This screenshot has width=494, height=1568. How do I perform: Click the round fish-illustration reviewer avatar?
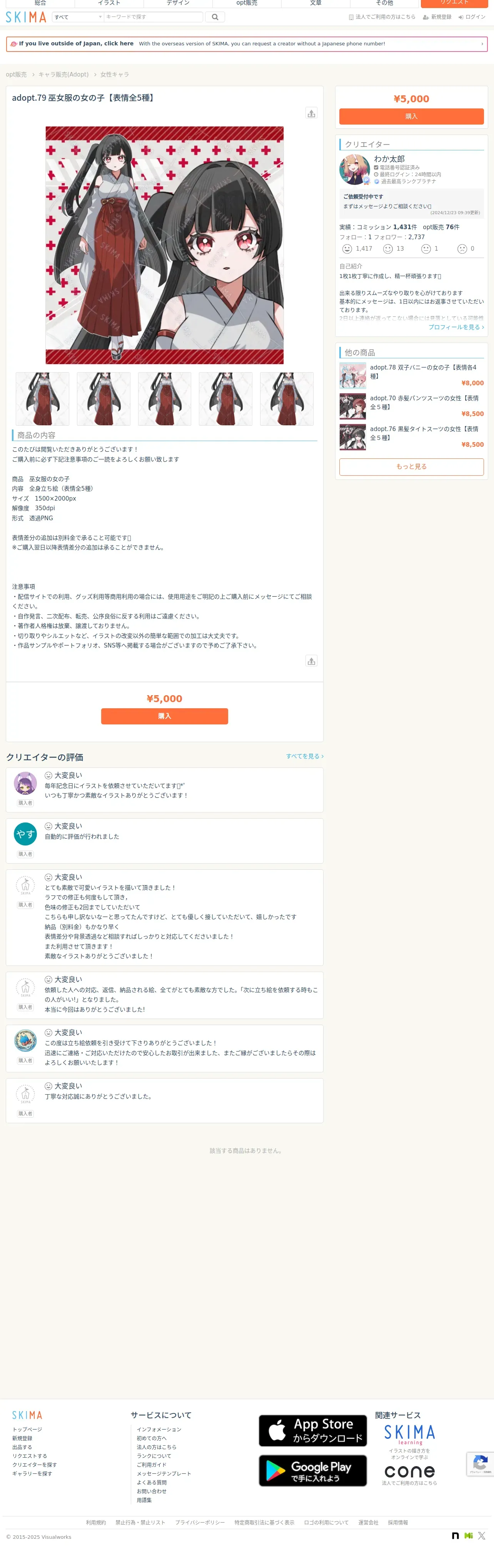click(x=25, y=1040)
